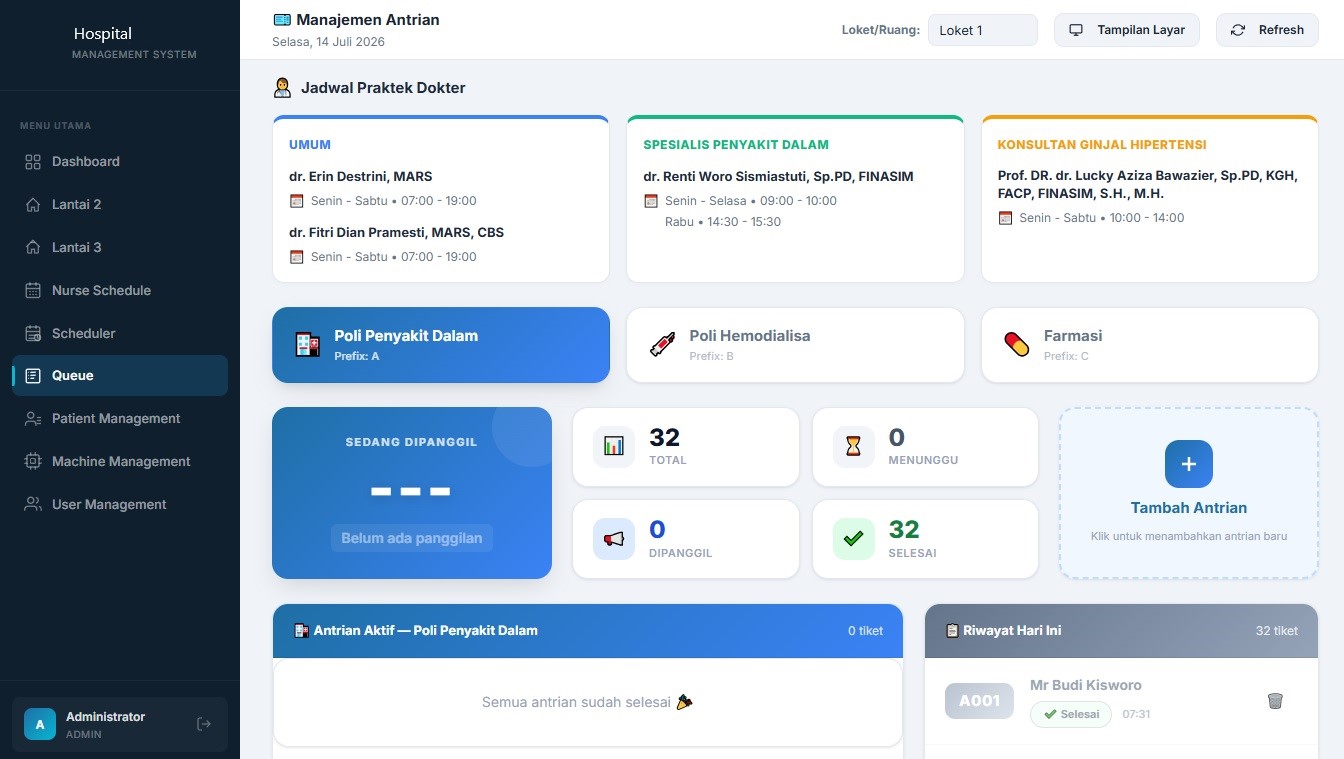Click the Queue list icon in sidebar
1344x759 pixels.
coord(33,376)
